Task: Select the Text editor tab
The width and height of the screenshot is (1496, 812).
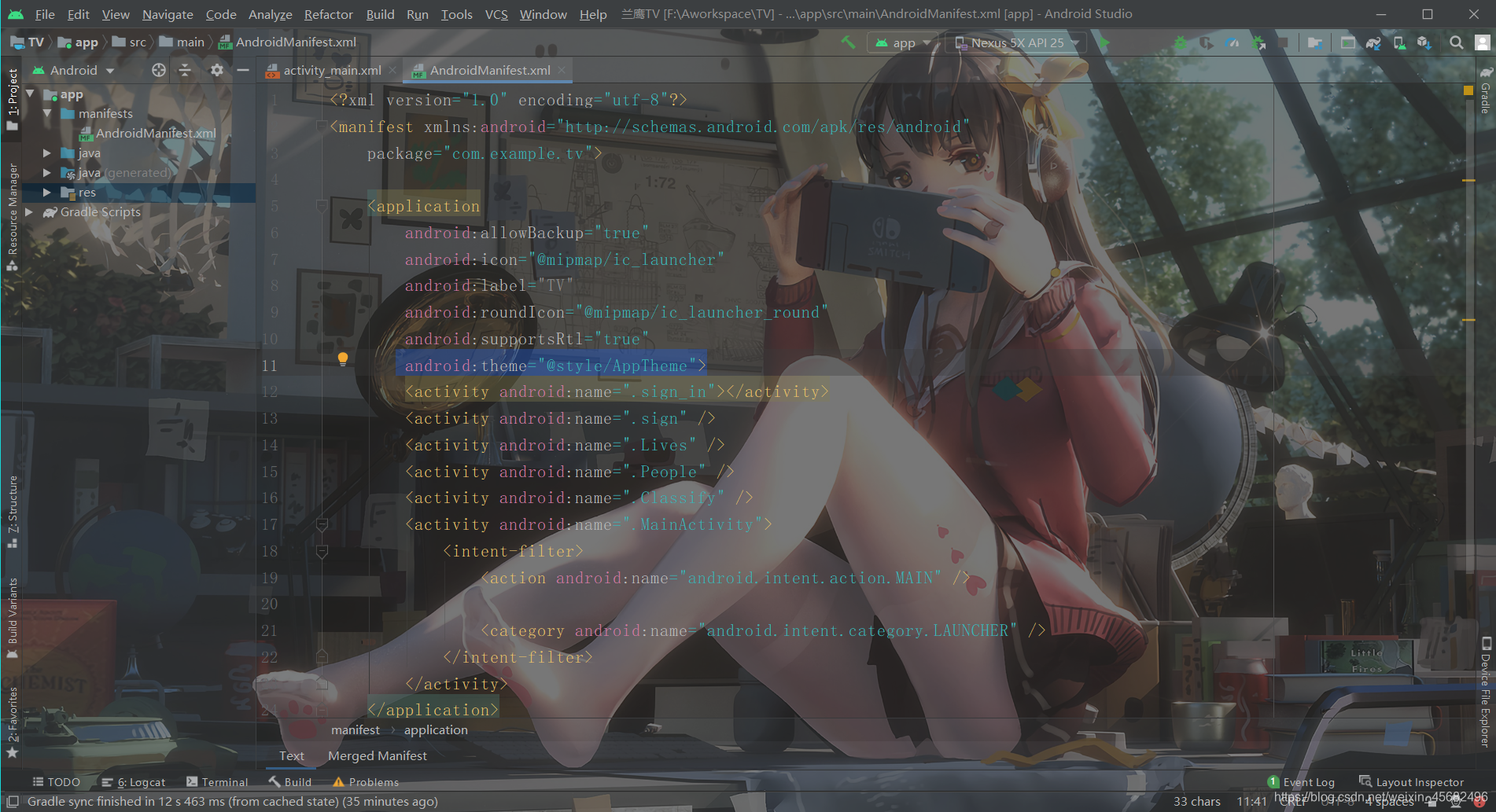Action: pyautogui.click(x=292, y=756)
